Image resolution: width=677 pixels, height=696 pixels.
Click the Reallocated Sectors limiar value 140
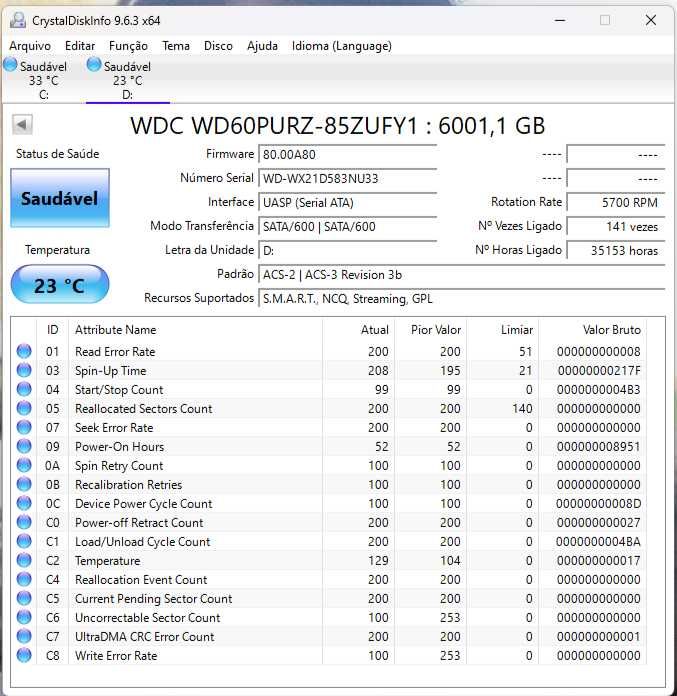click(x=522, y=408)
